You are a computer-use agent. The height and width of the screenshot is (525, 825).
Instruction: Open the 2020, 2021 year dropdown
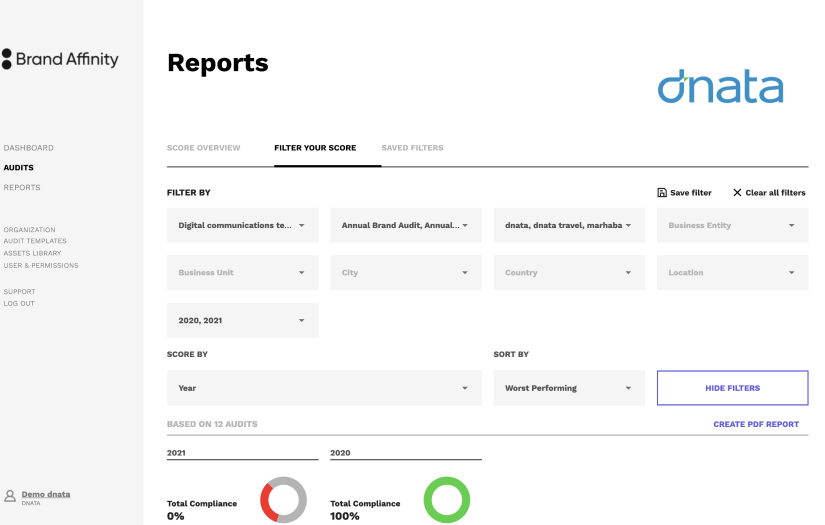pyautogui.click(x=243, y=320)
